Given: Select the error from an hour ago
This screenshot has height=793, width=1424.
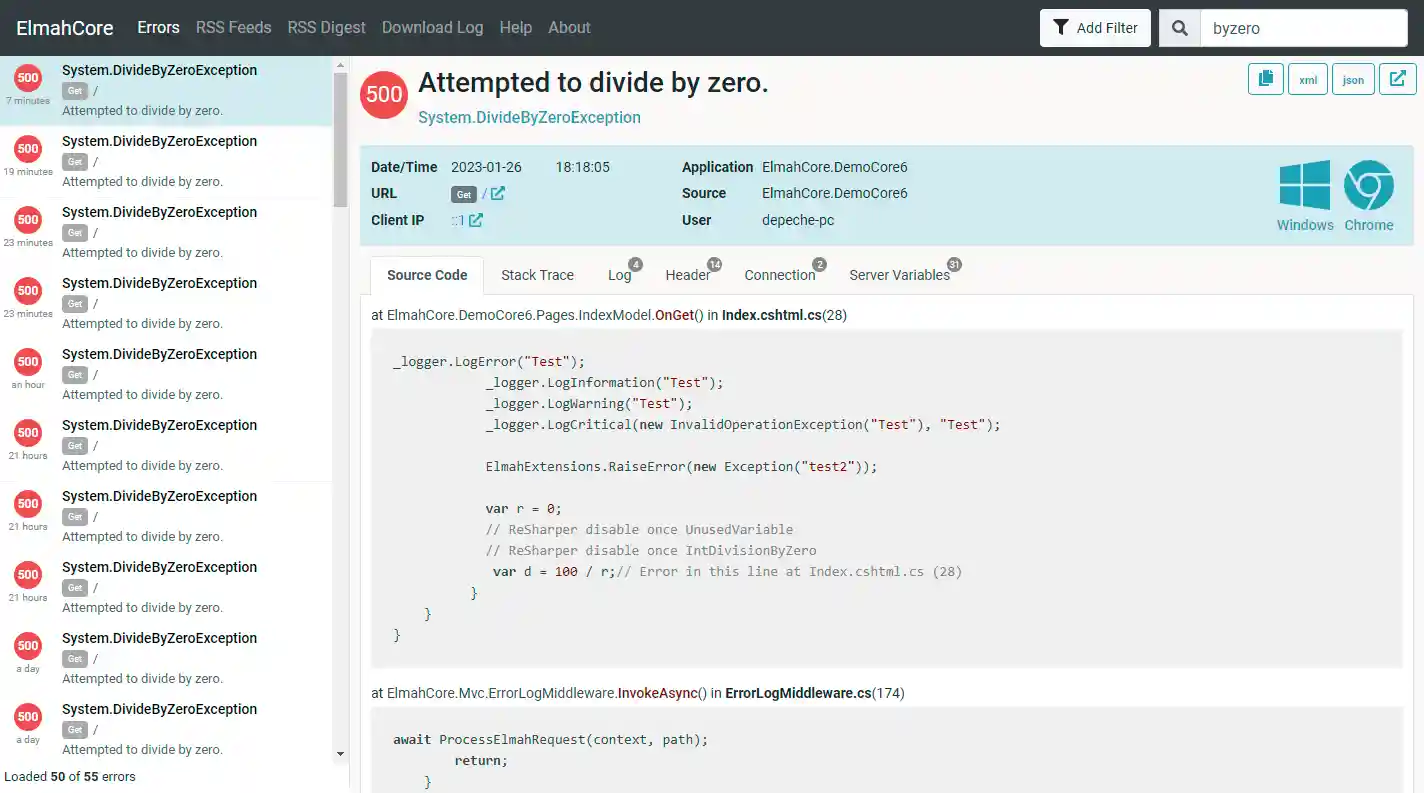Looking at the screenshot, I should tap(166, 375).
